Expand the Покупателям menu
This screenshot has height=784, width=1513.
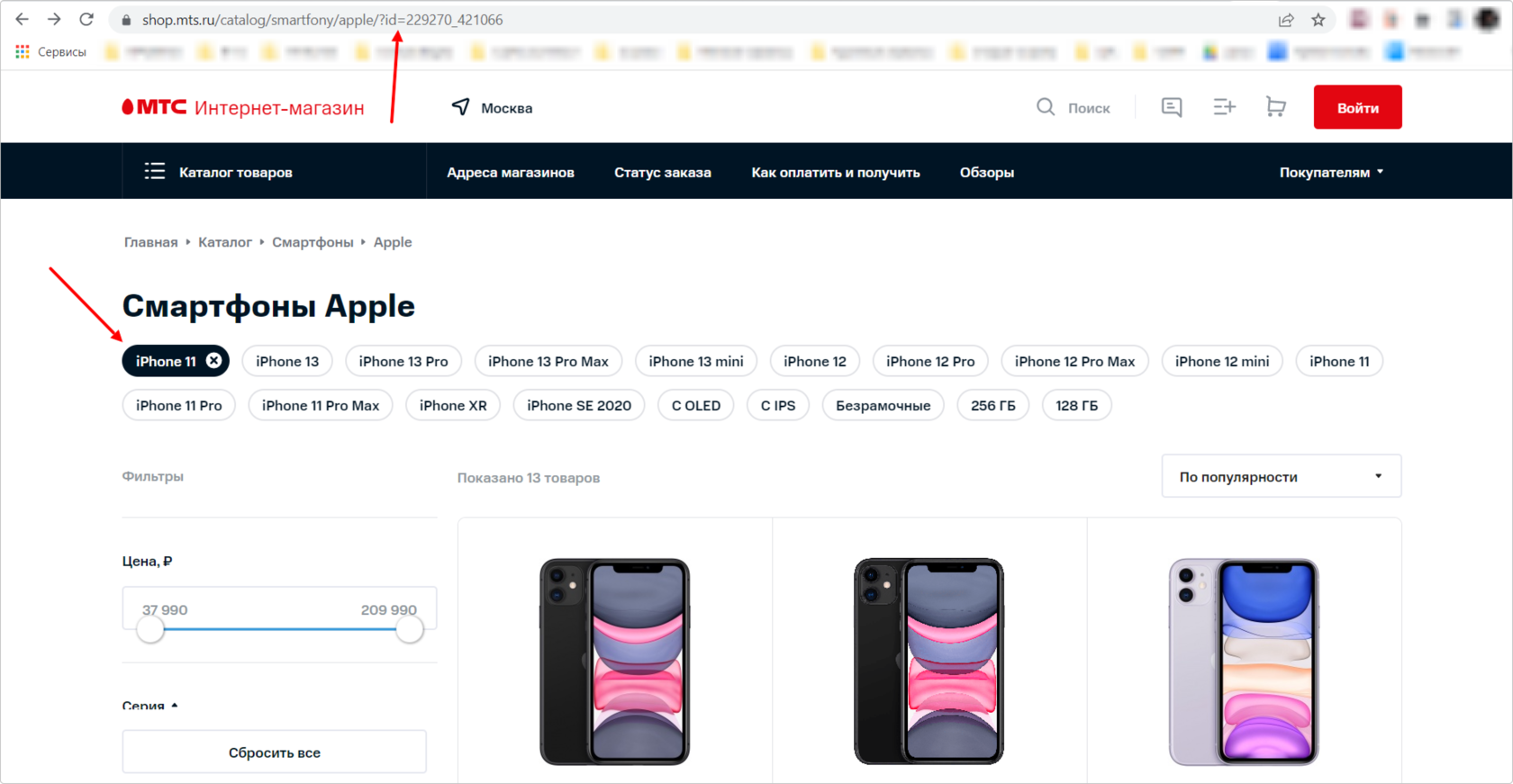1331,172
